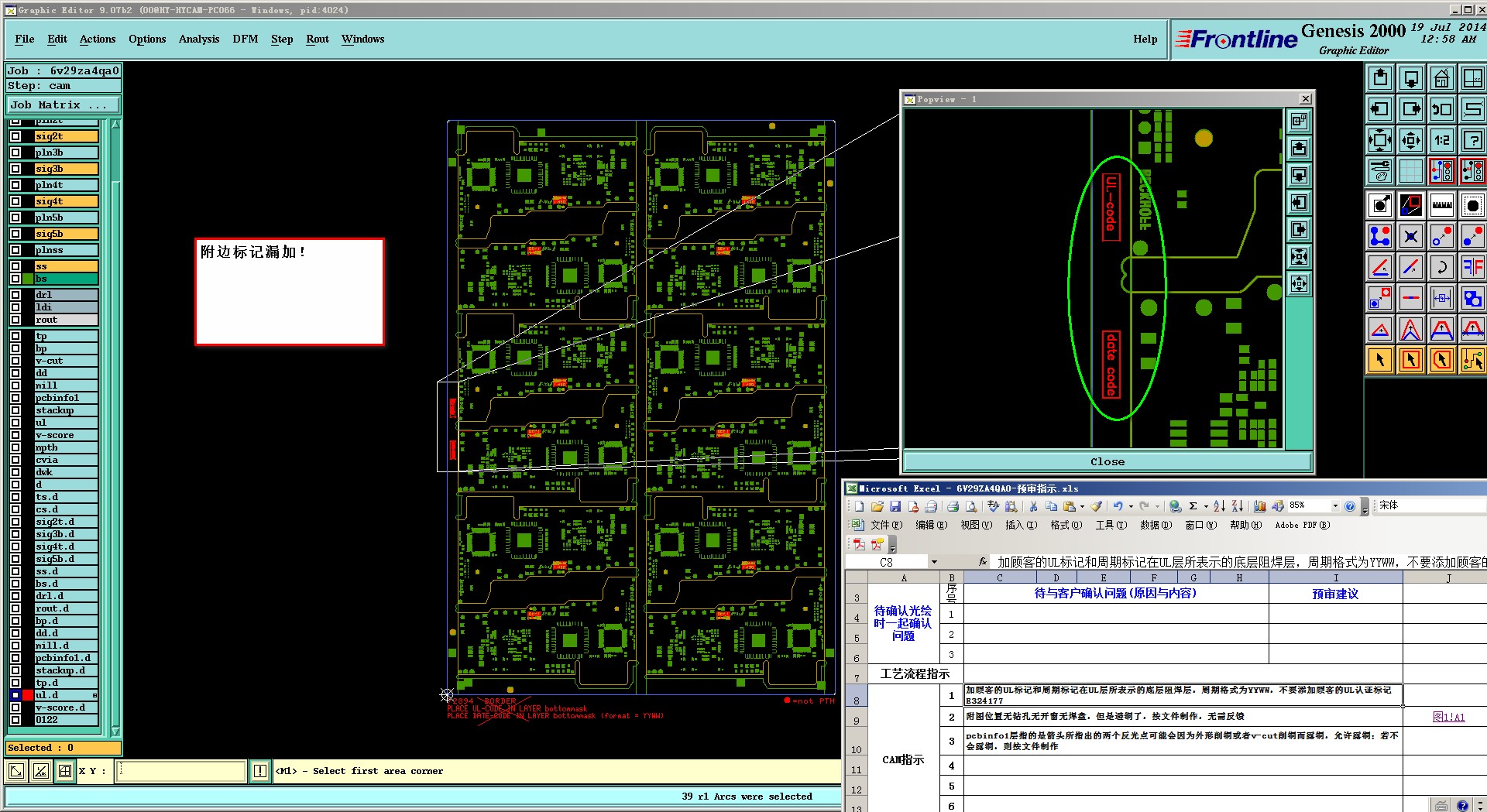Click the mirror F tool icon
The height and width of the screenshot is (812, 1487).
tap(1472, 267)
